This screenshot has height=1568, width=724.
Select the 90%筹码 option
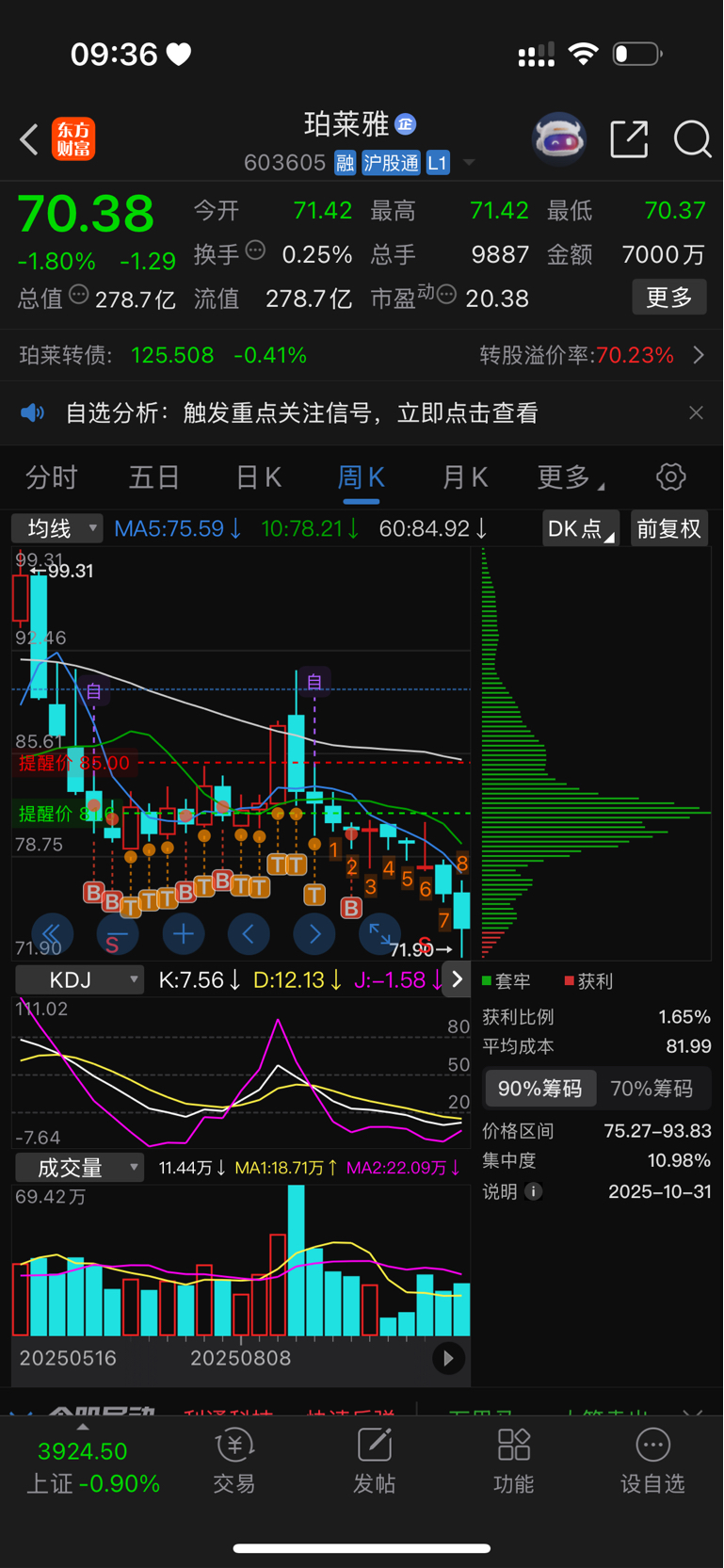tap(540, 1089)
